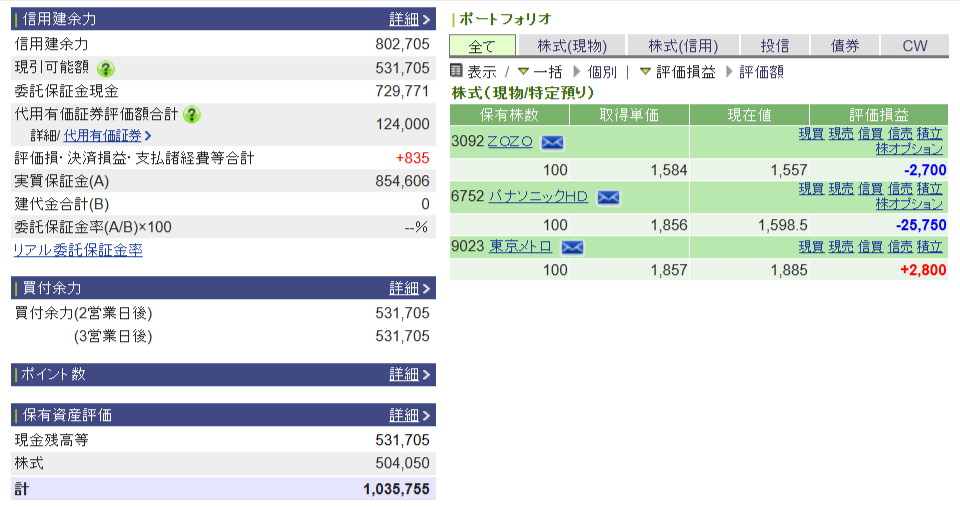Image resolution: width=960 pixels, height=507 pixels.
Task: Click 積立 for ZOZO
Action: [x=929, y=133]
